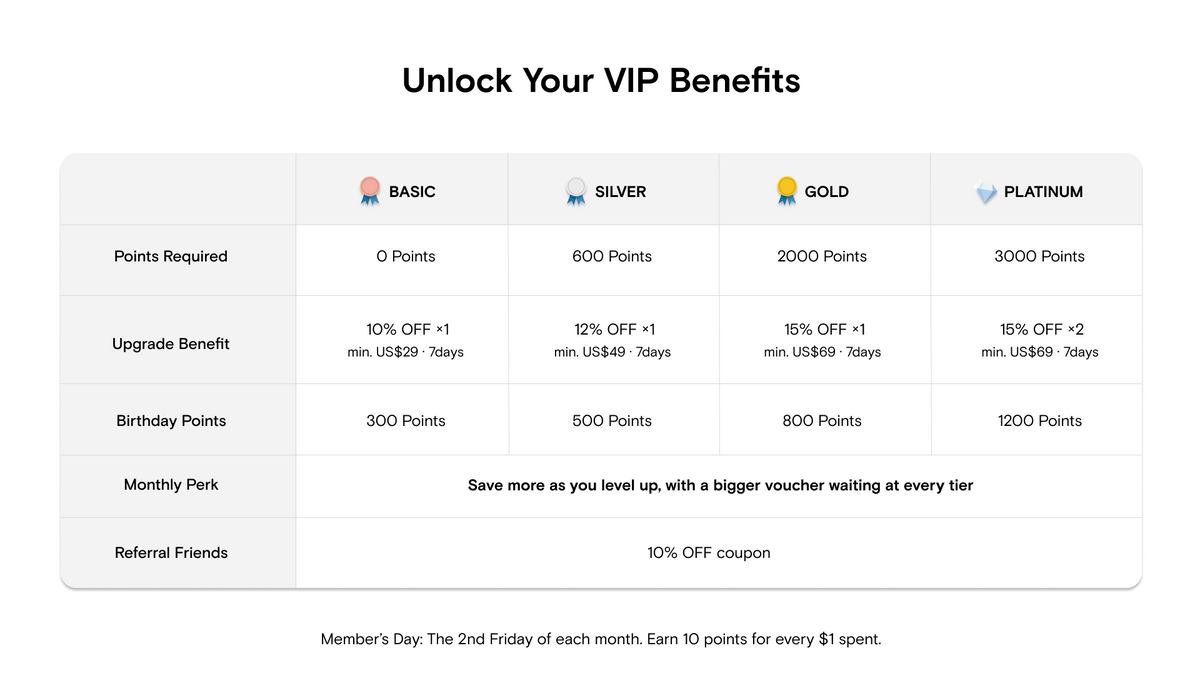
Task: Select the PLATINUM tier header label
Action: (1043, 192)
